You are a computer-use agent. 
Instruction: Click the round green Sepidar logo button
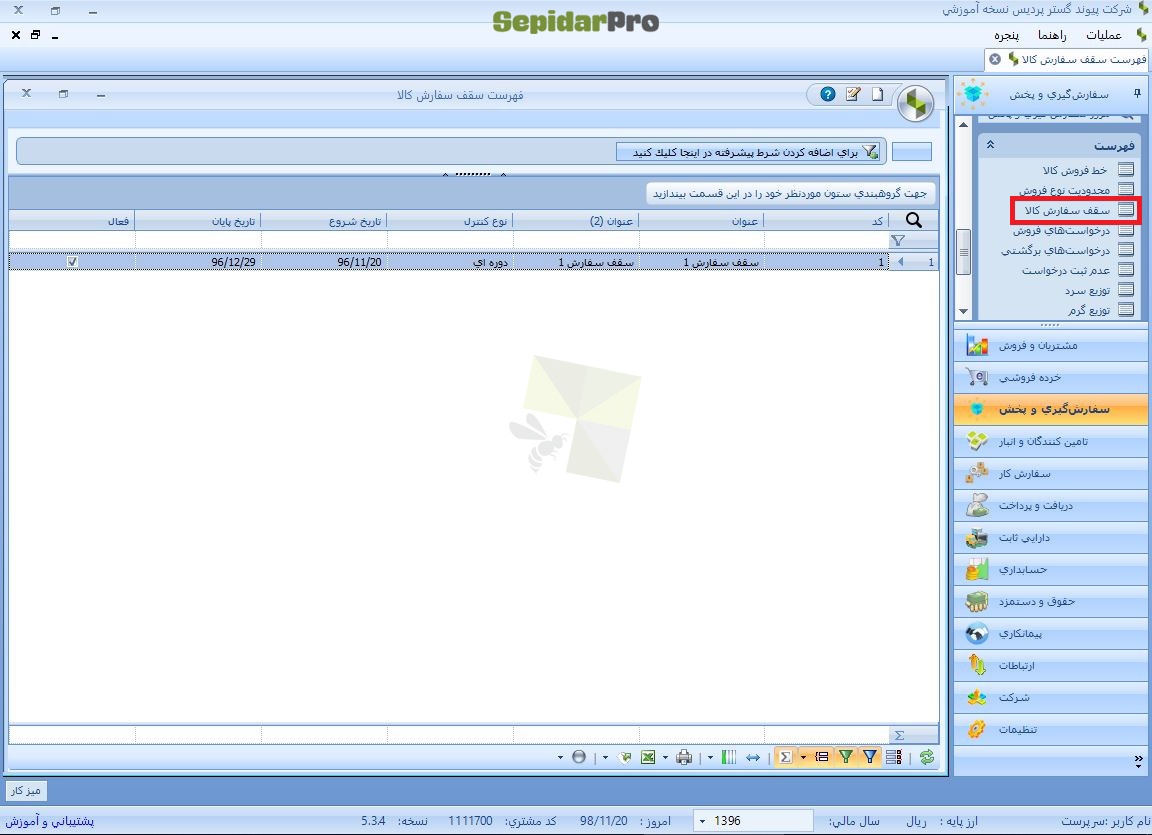coord(915,104)
